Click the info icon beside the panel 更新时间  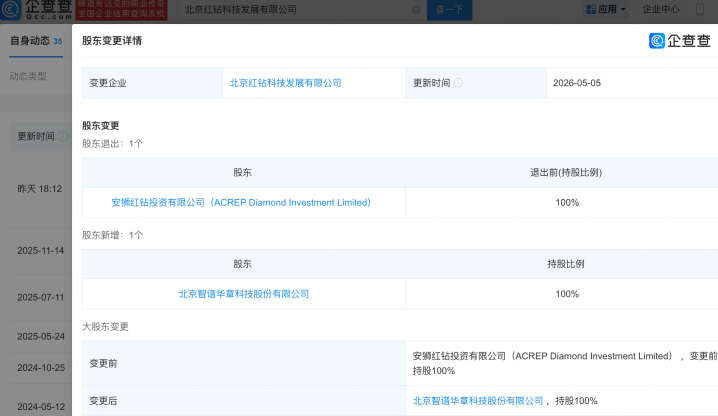pyautogui.click(x=458, y=83)
